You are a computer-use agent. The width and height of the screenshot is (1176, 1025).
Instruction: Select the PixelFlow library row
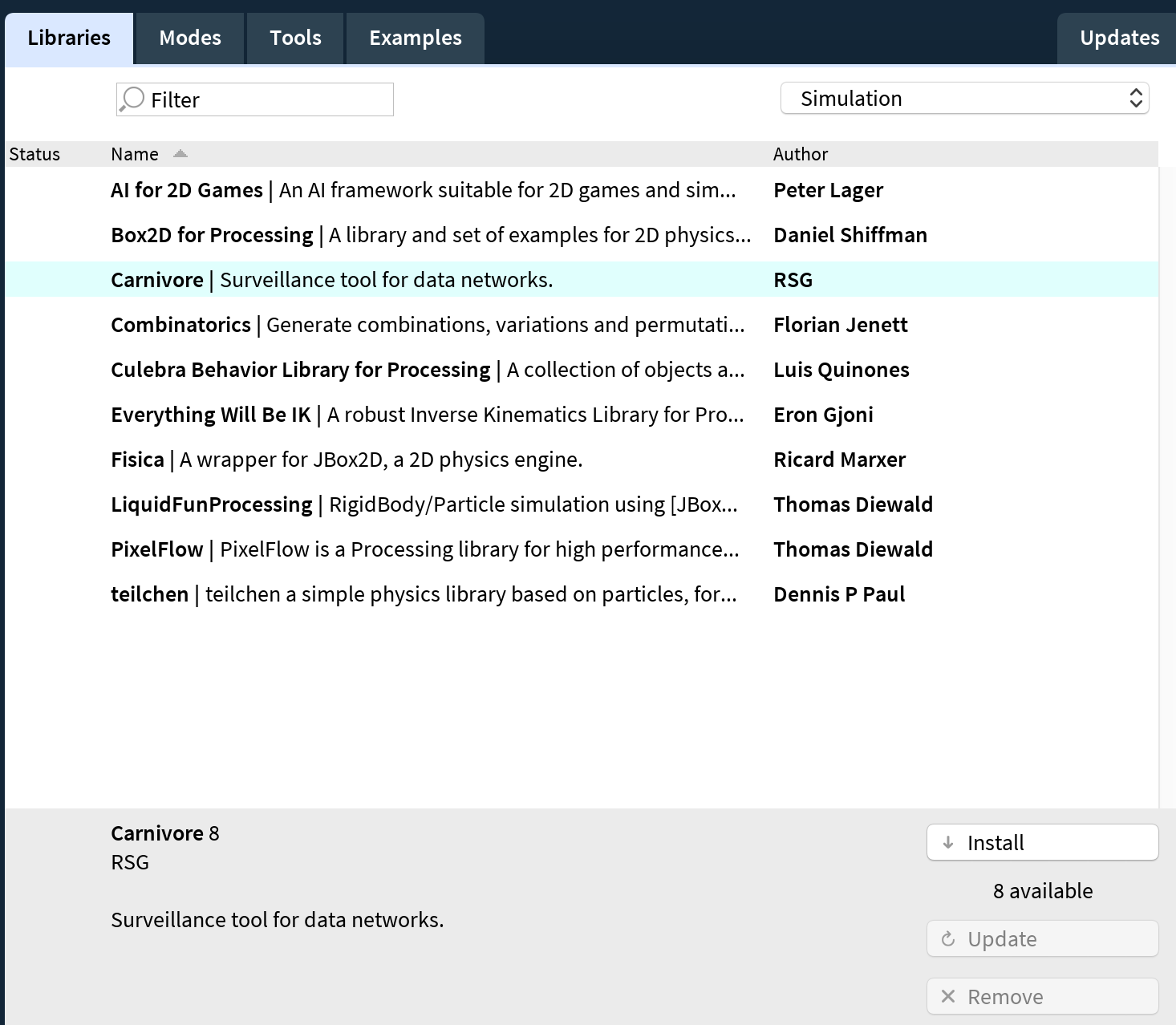click(x=157, y=549)
